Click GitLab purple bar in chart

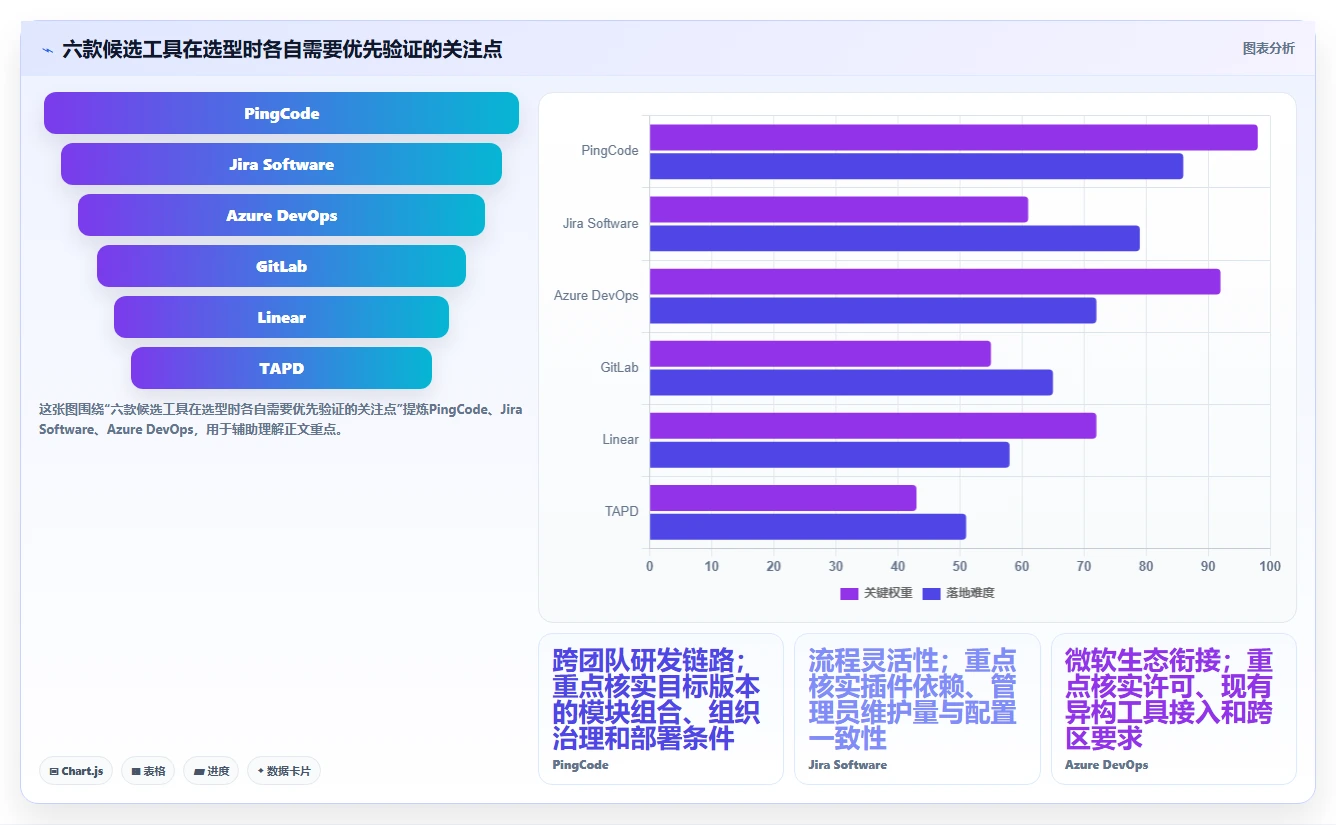[x=820, y=353]
